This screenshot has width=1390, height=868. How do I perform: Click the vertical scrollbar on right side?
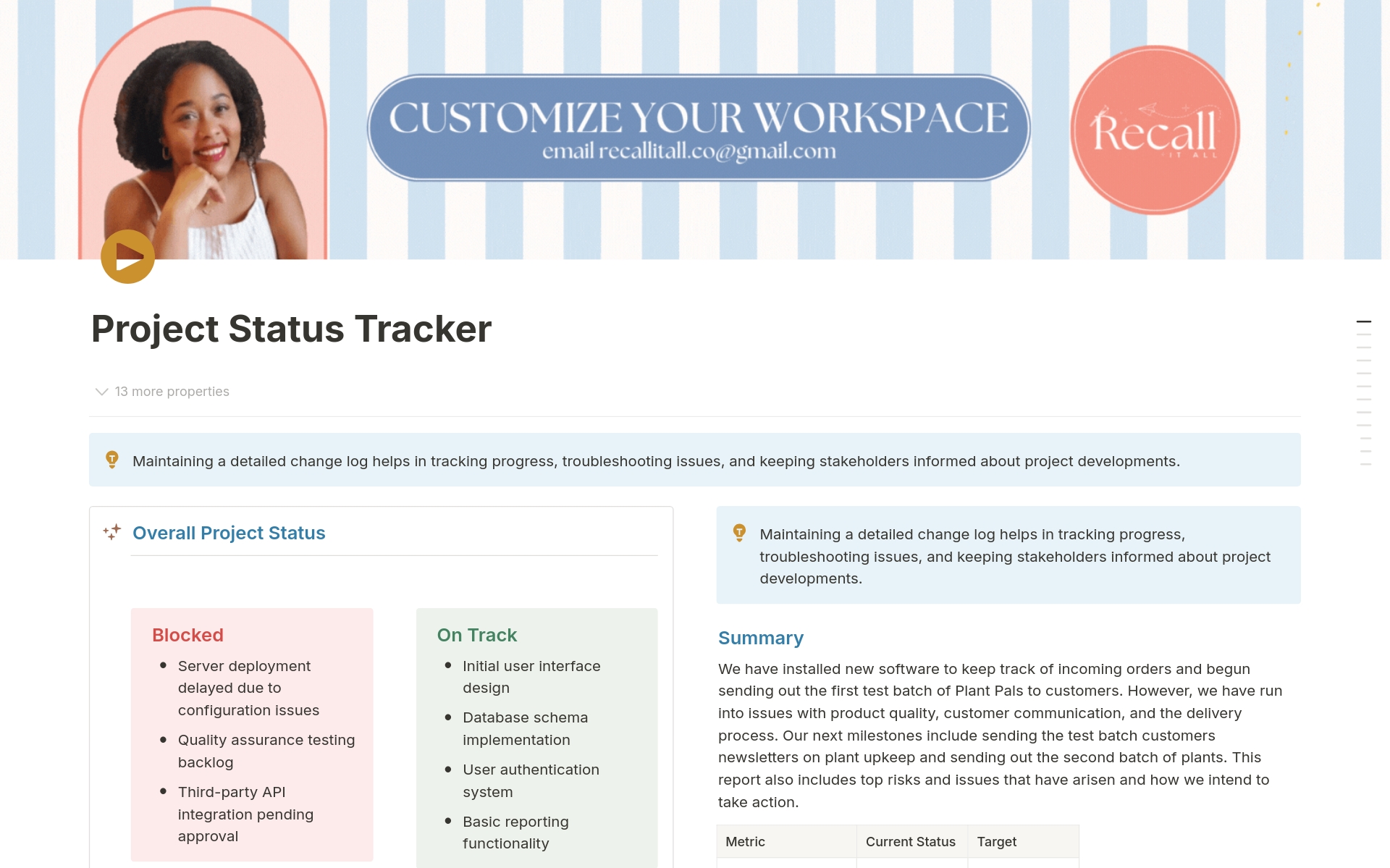(1366, 323)
